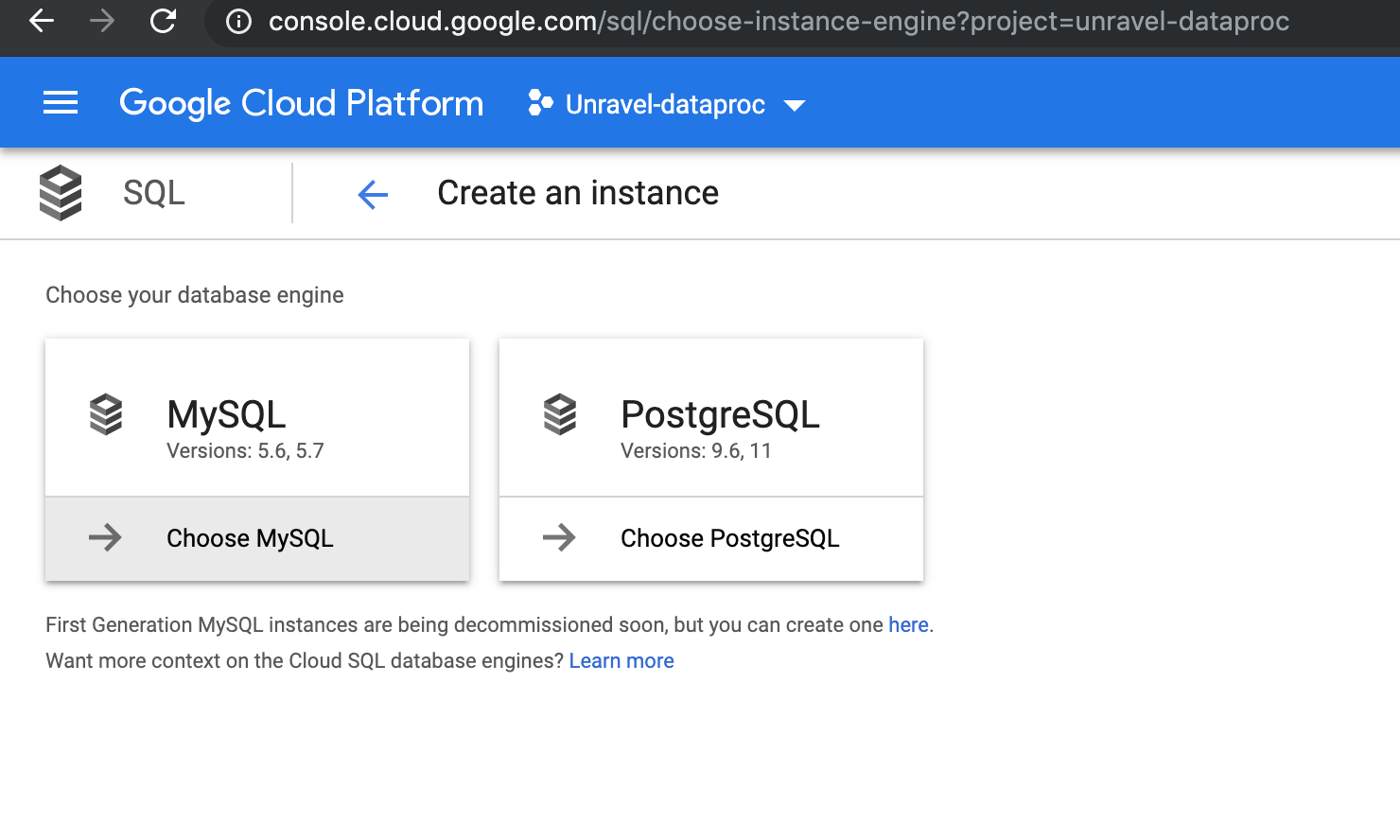Click 'Choose your database engine' text
This screenshot has width=1400, height=840.
pos(195,295)
